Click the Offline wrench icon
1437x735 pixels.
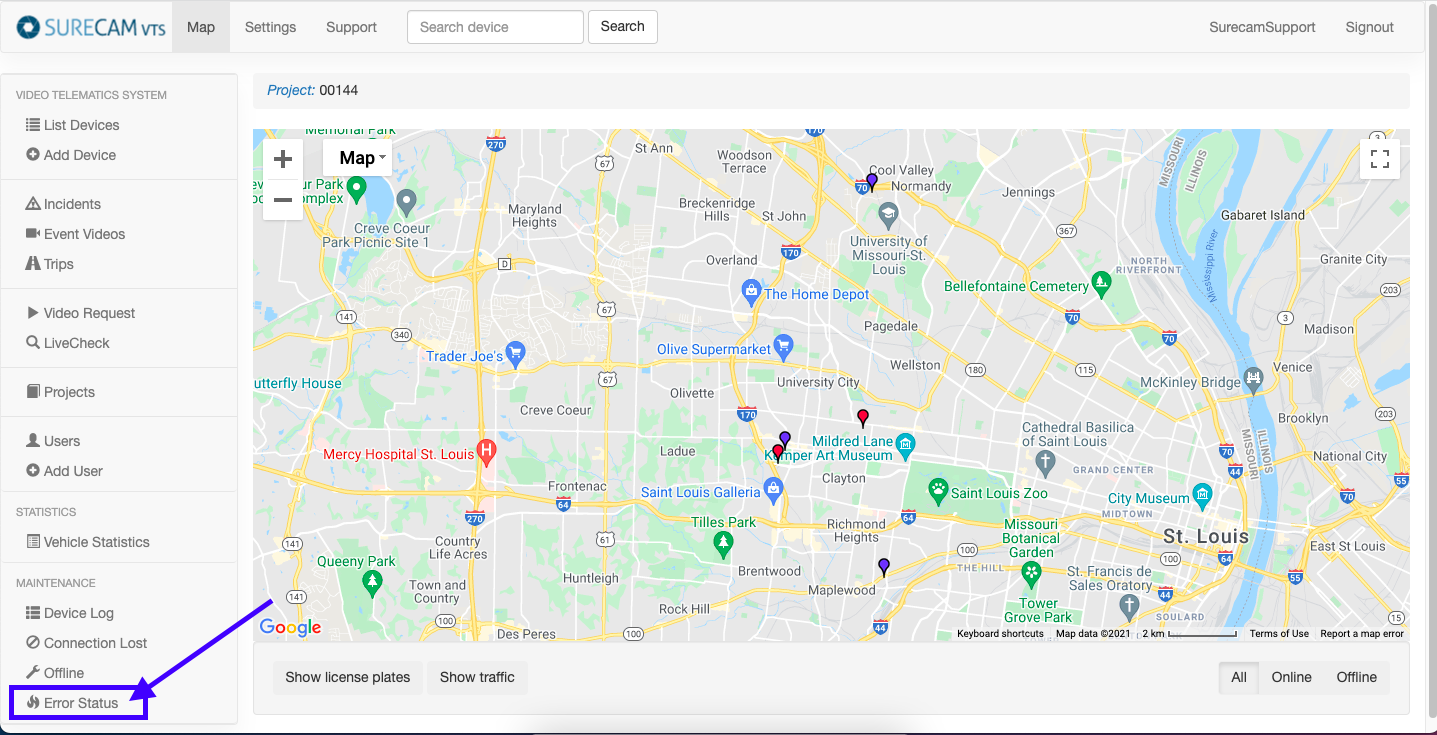33,673
